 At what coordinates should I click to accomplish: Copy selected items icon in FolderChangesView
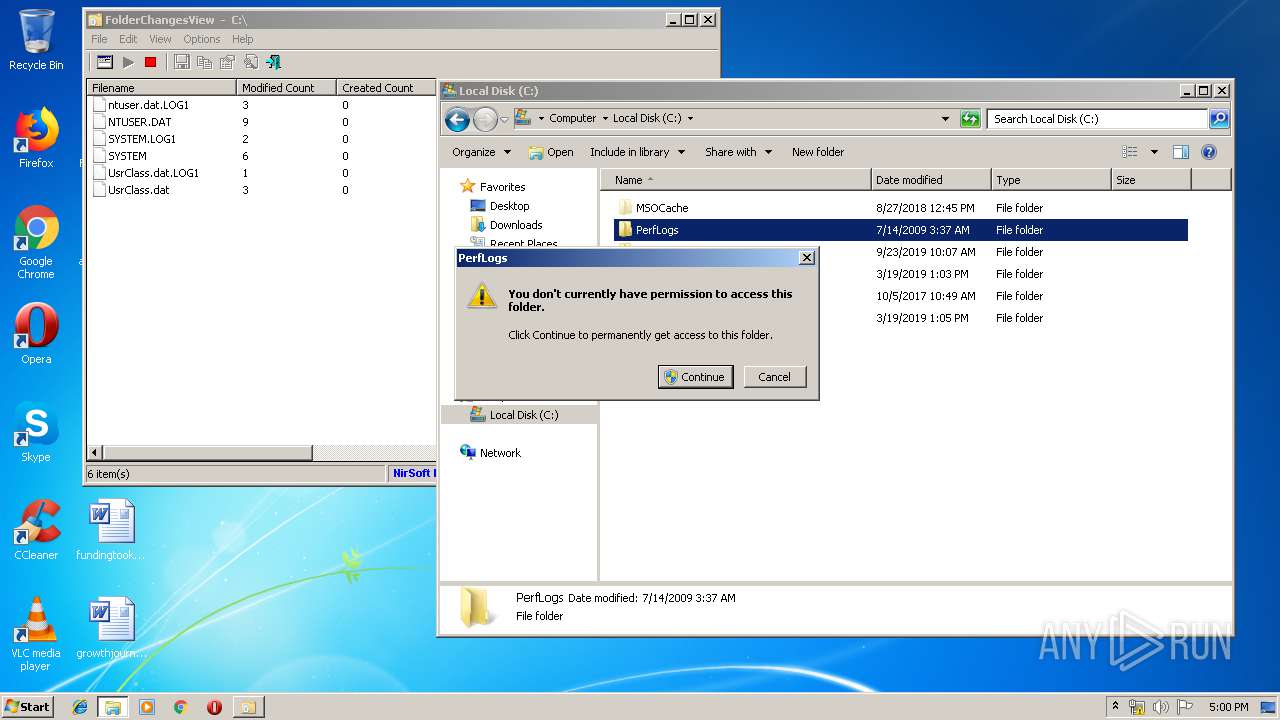coord(204,62)
